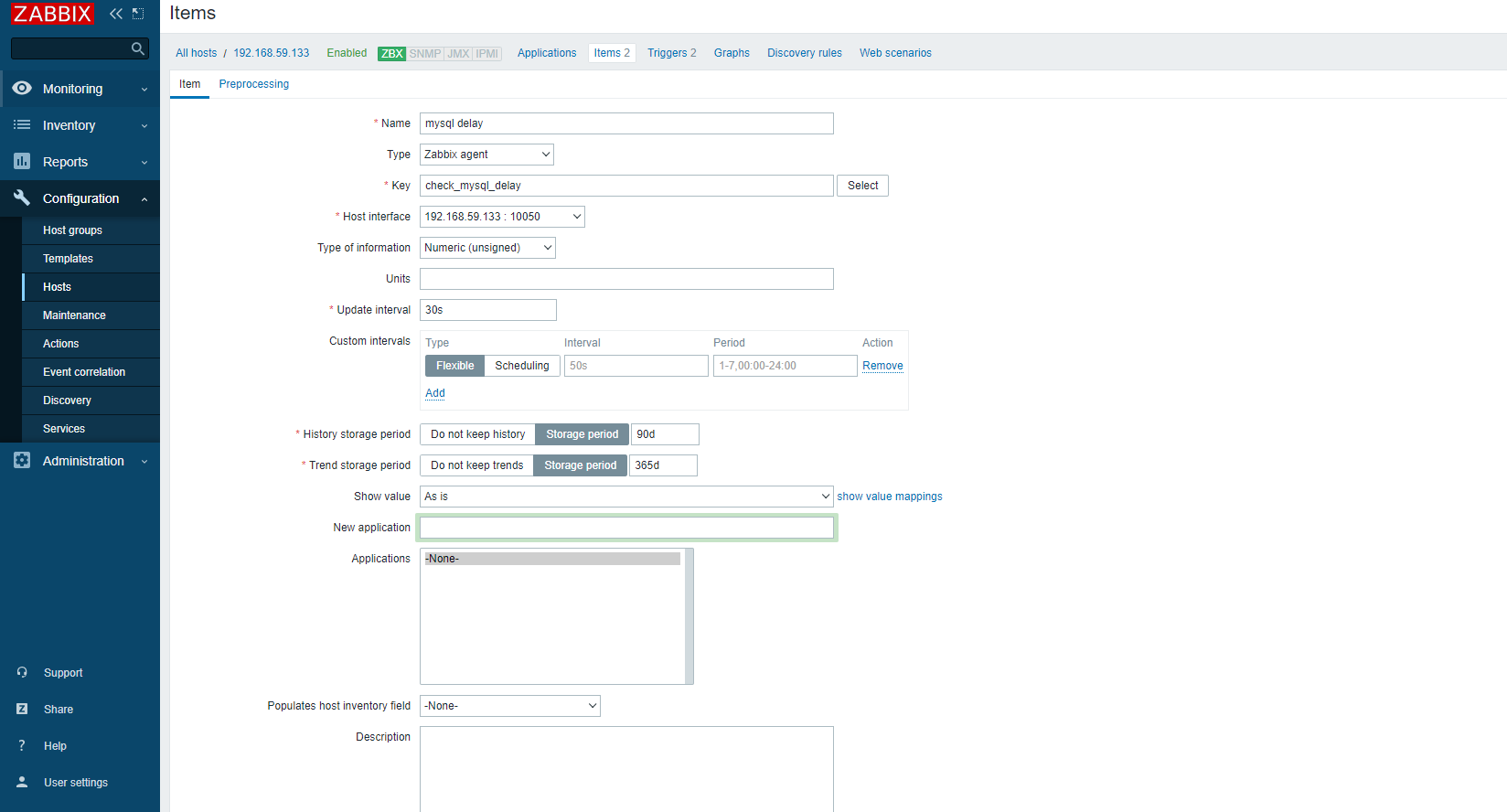The width and height of the screenshot is (1507, 812).
Task: Open Templates in Configuration menu
Action: [x=91, y=259]
